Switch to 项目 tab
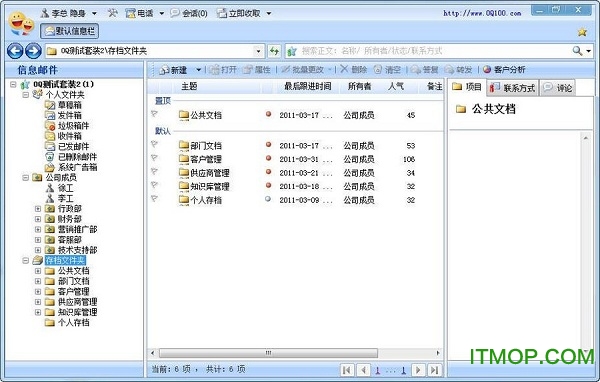This screenshot has height=382, width=600. [x=467, y=87]
